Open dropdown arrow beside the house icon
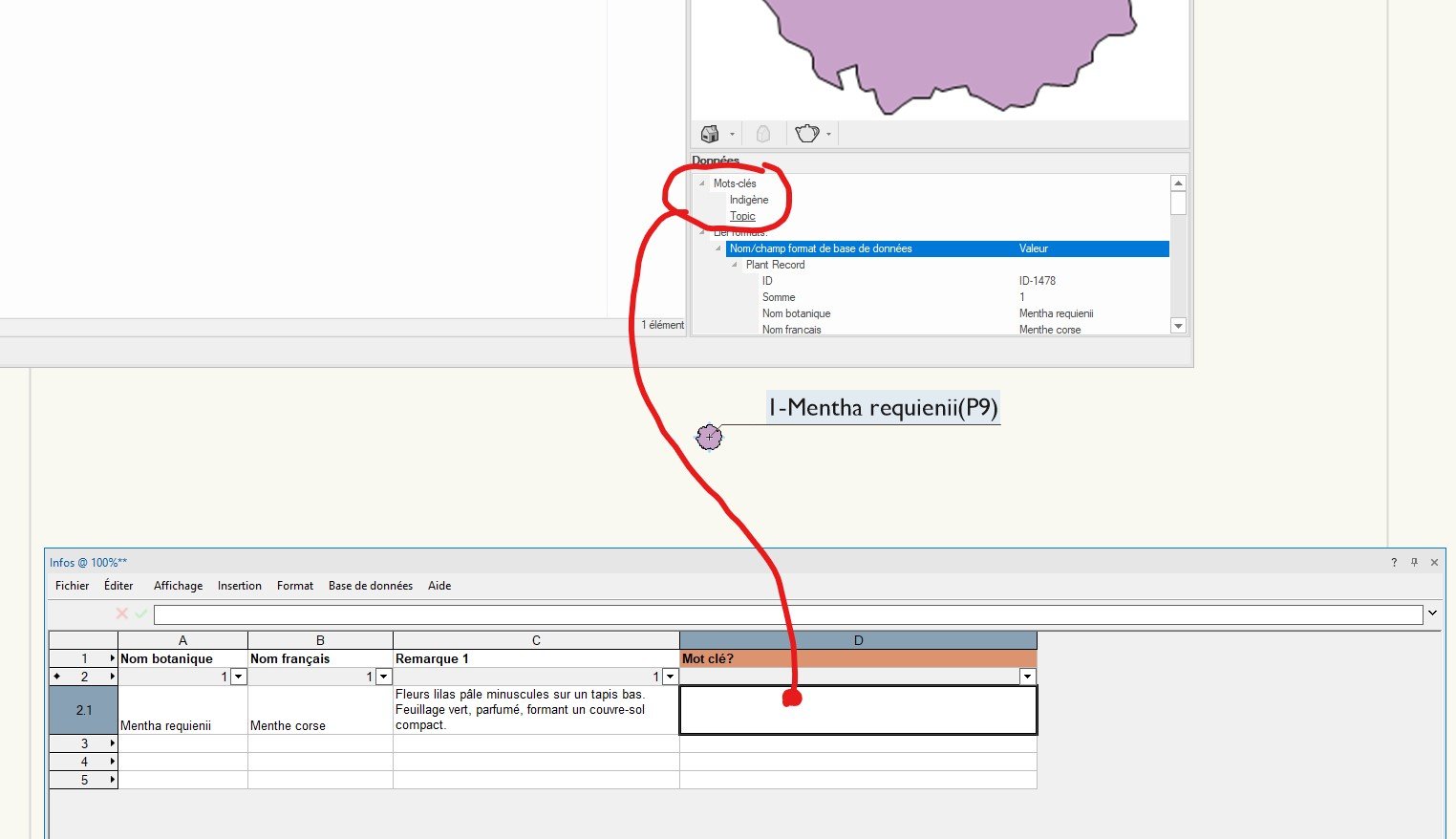The width and height of the screenshot is (1456, 839). click(x=733, y=135)
